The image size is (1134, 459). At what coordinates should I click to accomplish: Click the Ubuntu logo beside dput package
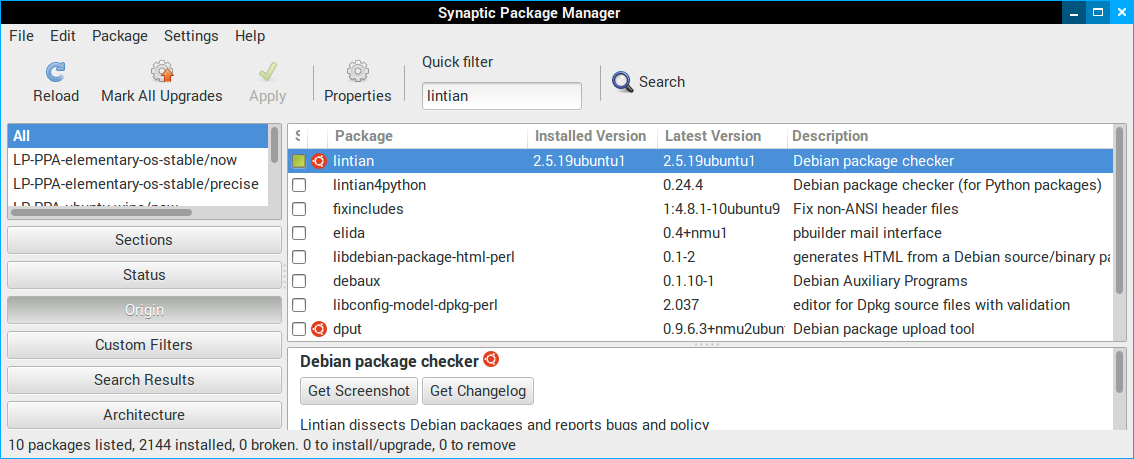coord(318,329)
